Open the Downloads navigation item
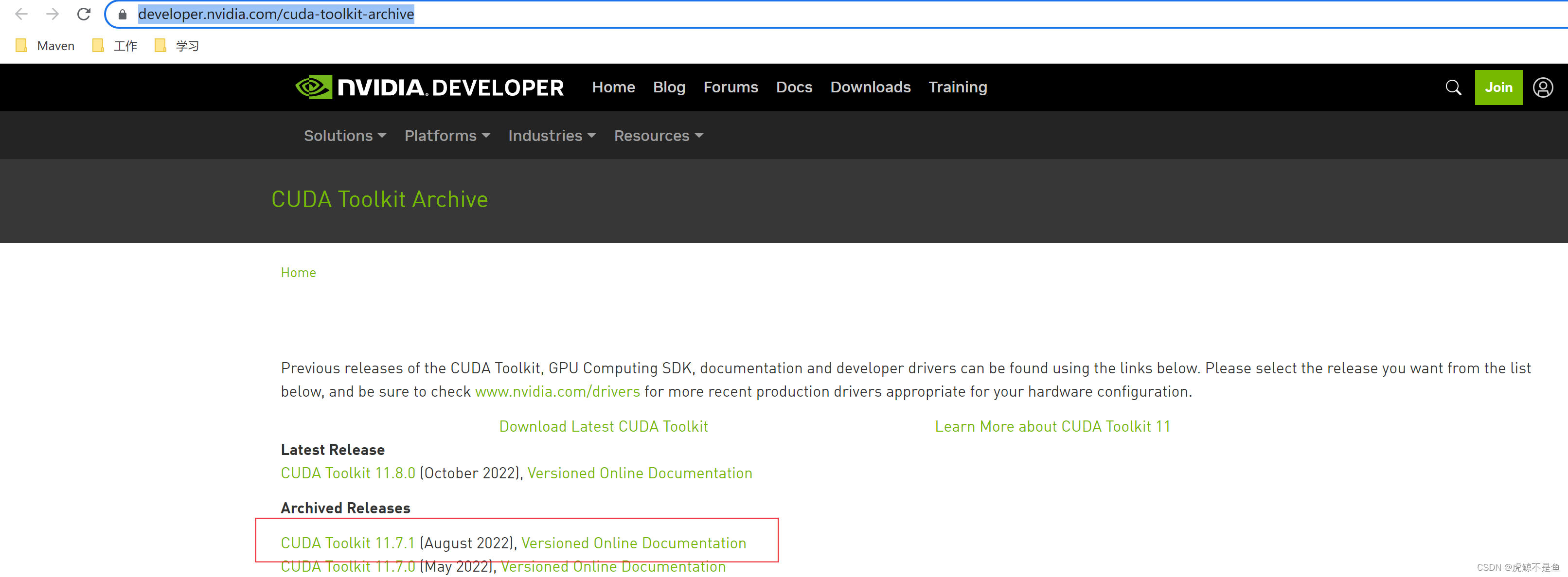The height and width of the screenshot is (577, 1568). [x=871, y=87]
